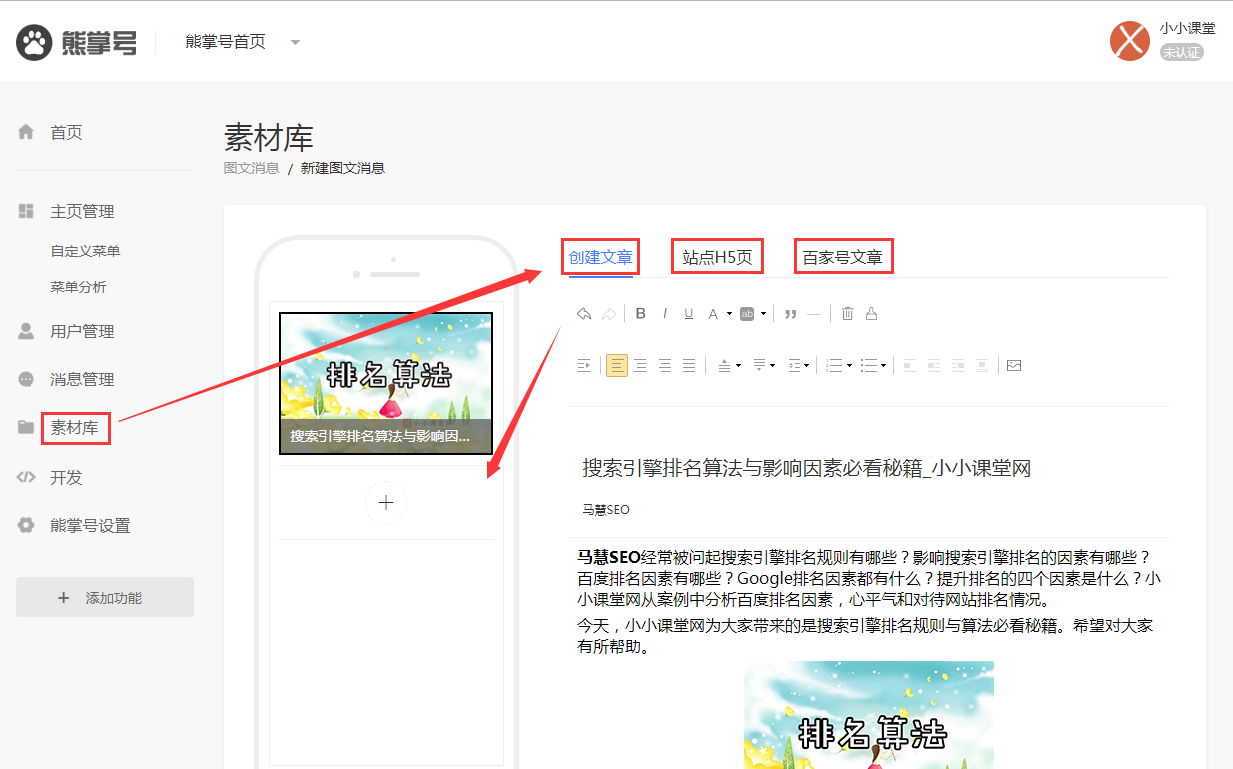Click the 添加功能 button

(105, 597)
